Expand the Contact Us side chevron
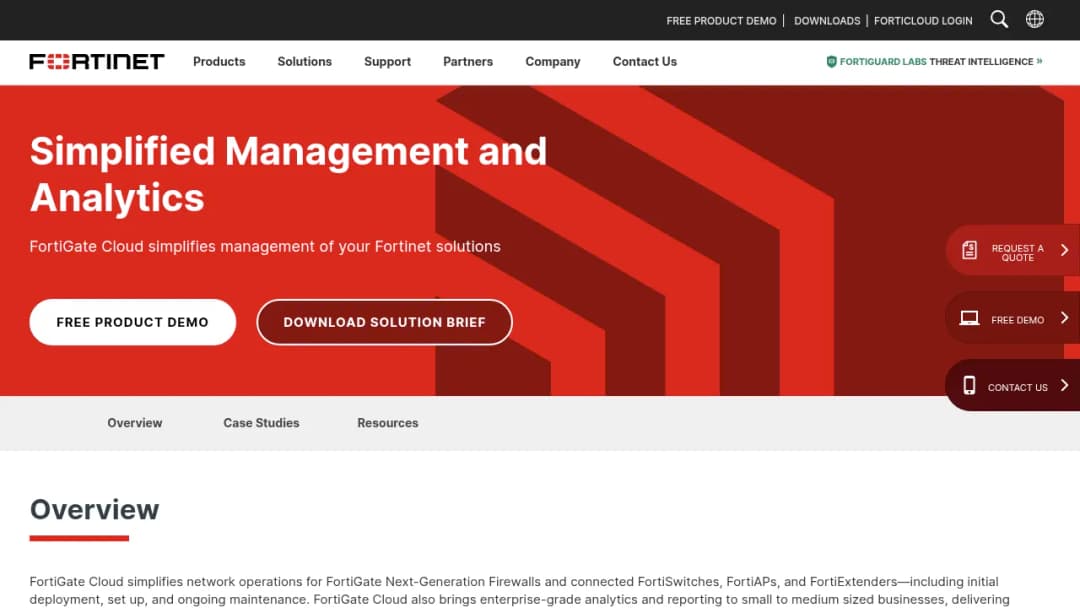 pyautogui.click(x=1064, y=385)
